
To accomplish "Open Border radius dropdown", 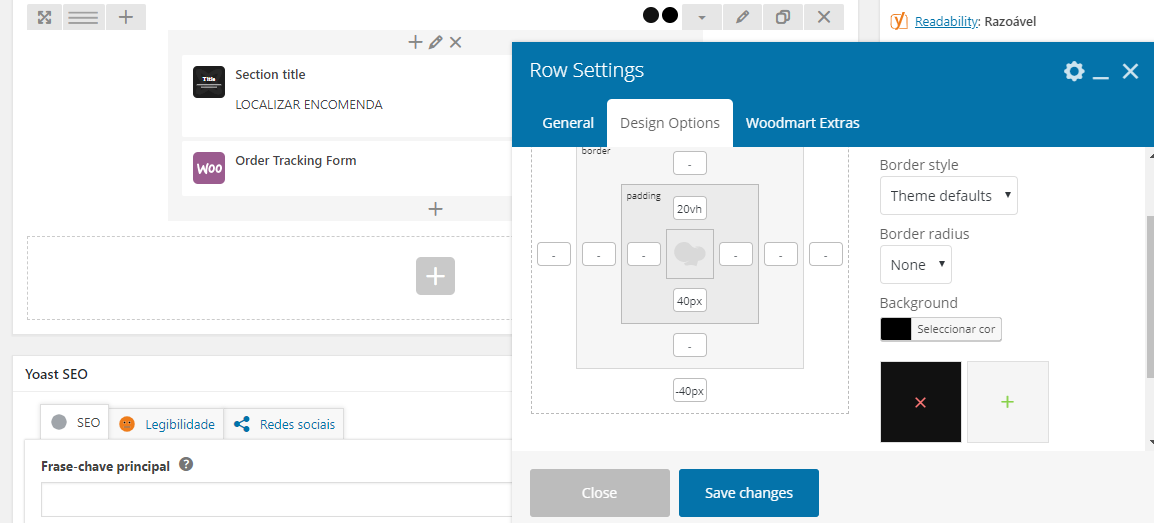I will pos(915,265).
